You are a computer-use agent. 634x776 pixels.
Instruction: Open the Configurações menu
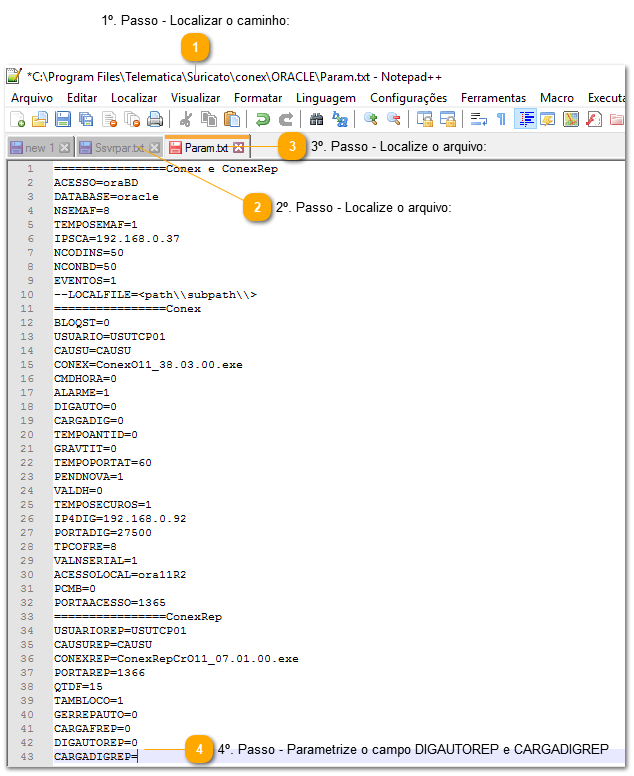[408, 98]
